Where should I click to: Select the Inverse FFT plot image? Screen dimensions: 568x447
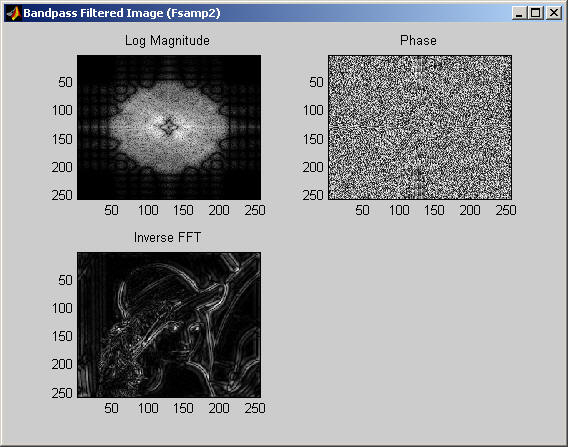coord(169,325)
